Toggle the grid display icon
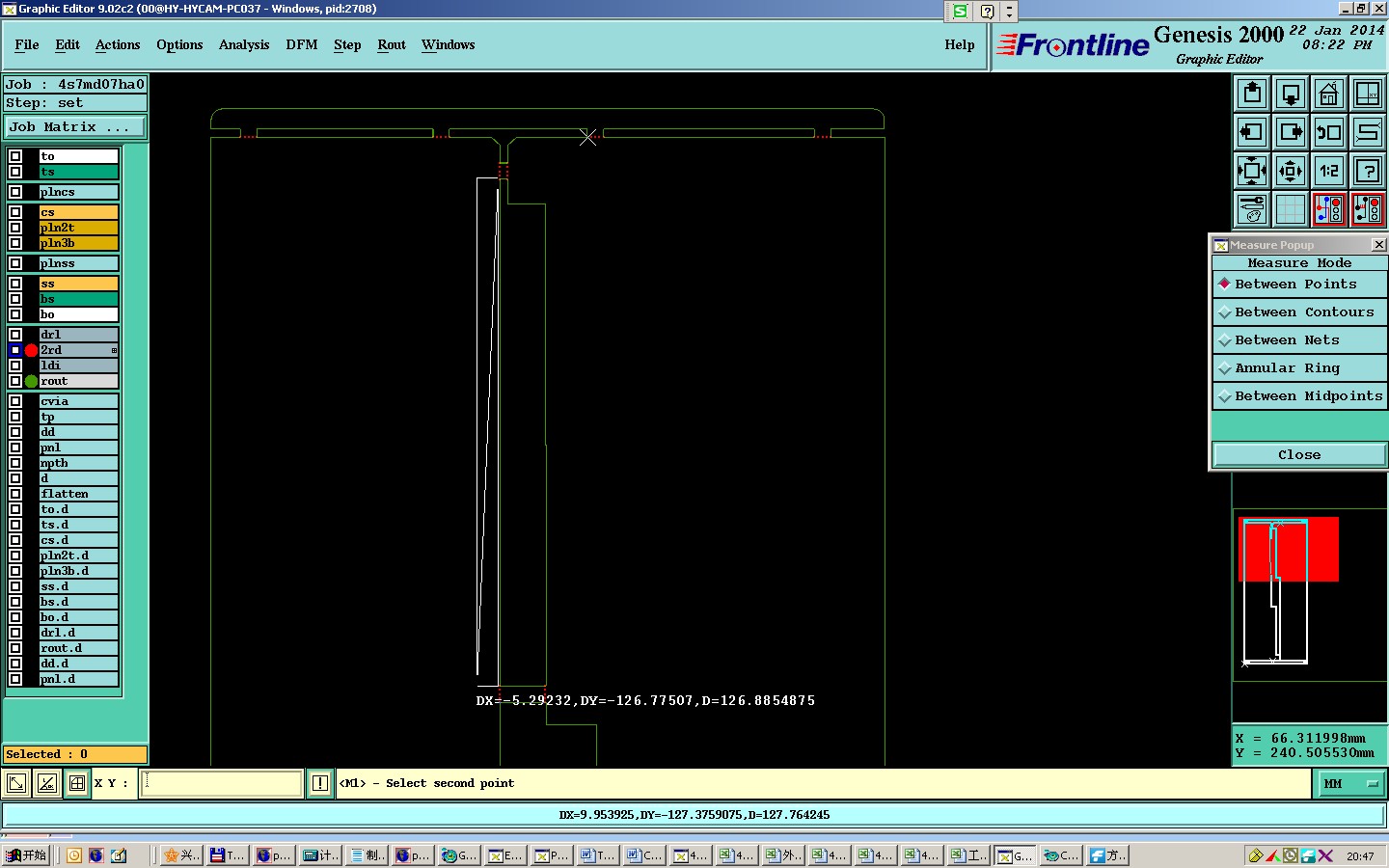The height and width of the screenshot is (868, 1389). (1291, 209)
